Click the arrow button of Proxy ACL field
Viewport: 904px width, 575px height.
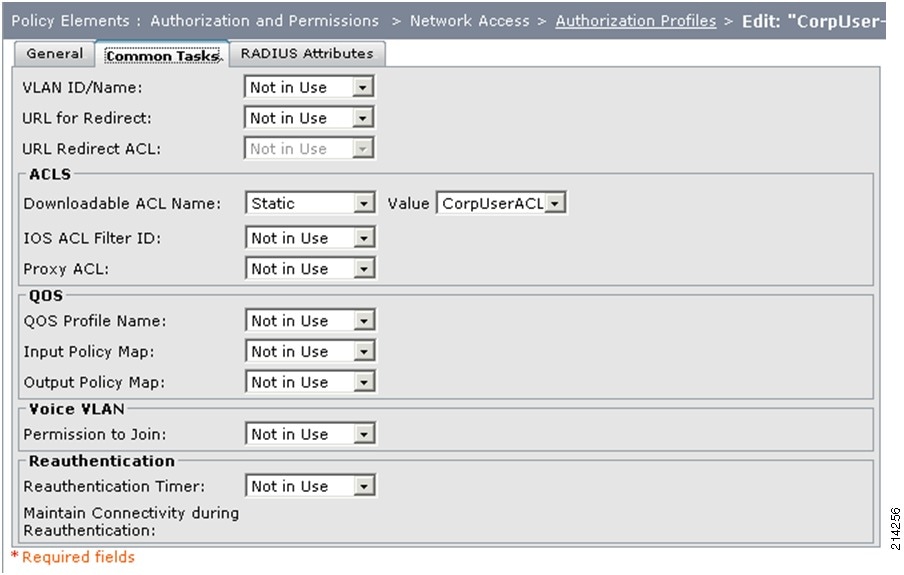tap(364, 268)
